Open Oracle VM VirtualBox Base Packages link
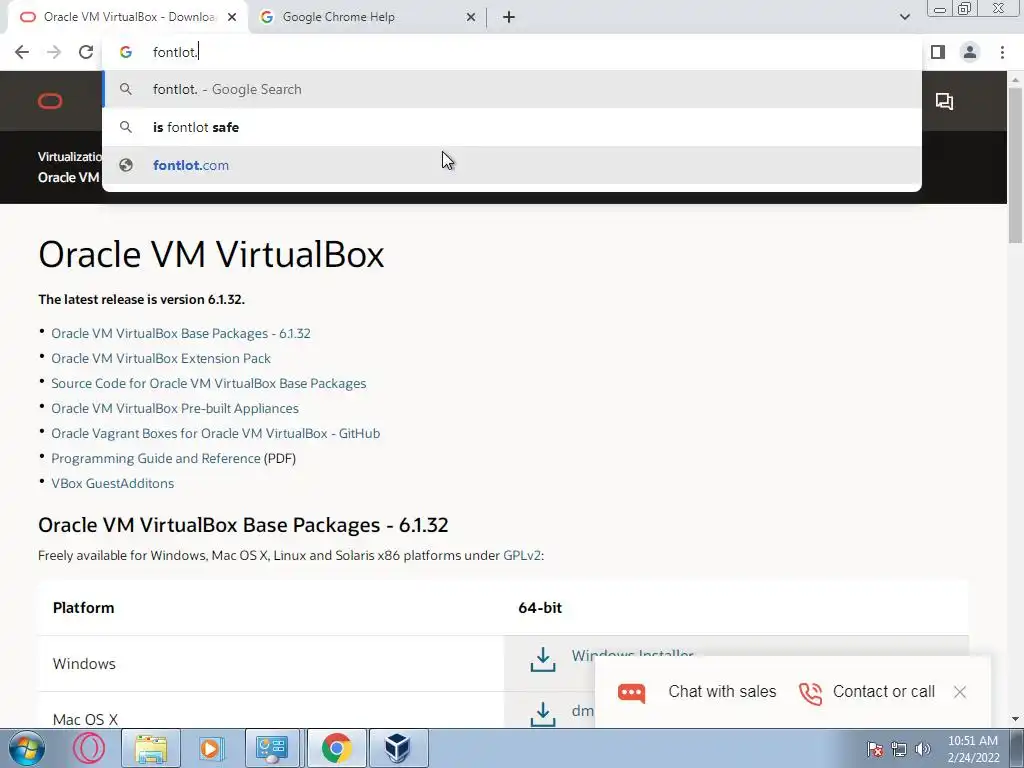1024x768 pixels. [181, 334]
